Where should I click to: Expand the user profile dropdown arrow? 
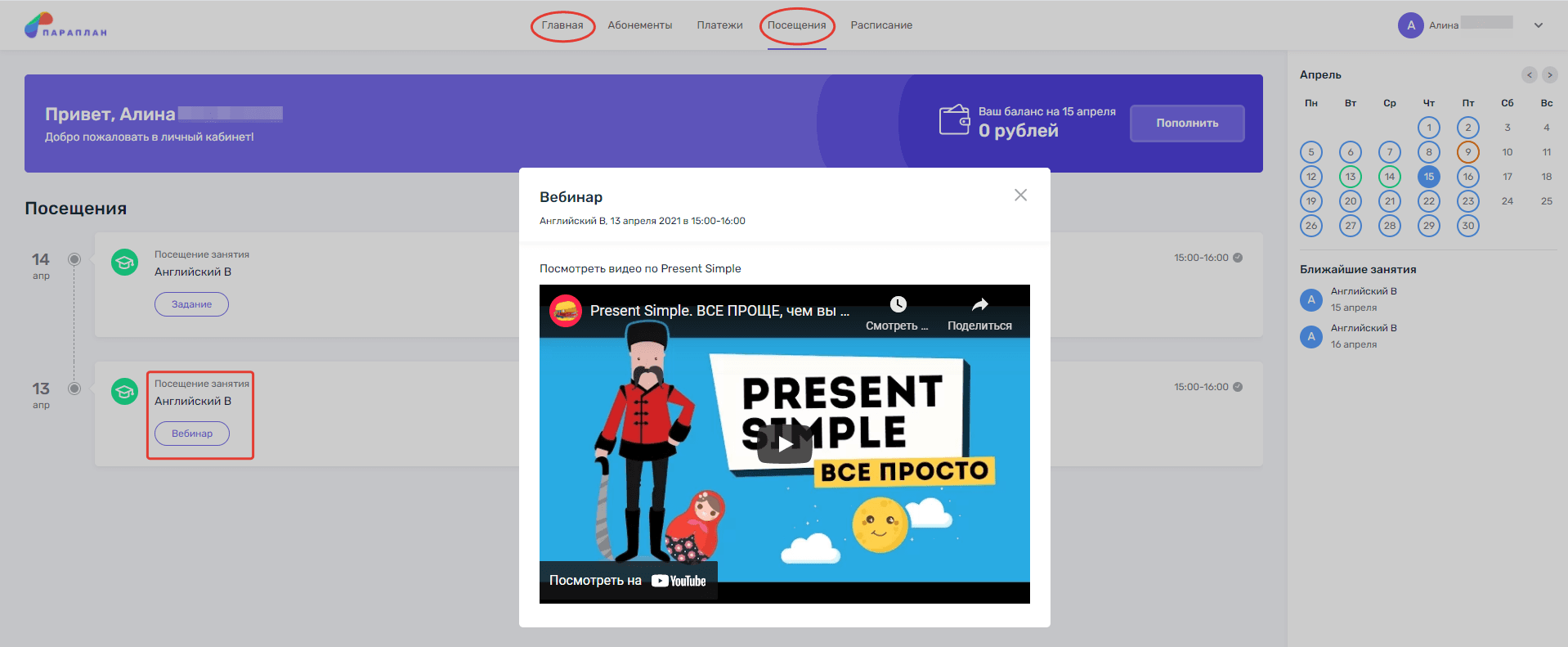[x=1539, y=25]
